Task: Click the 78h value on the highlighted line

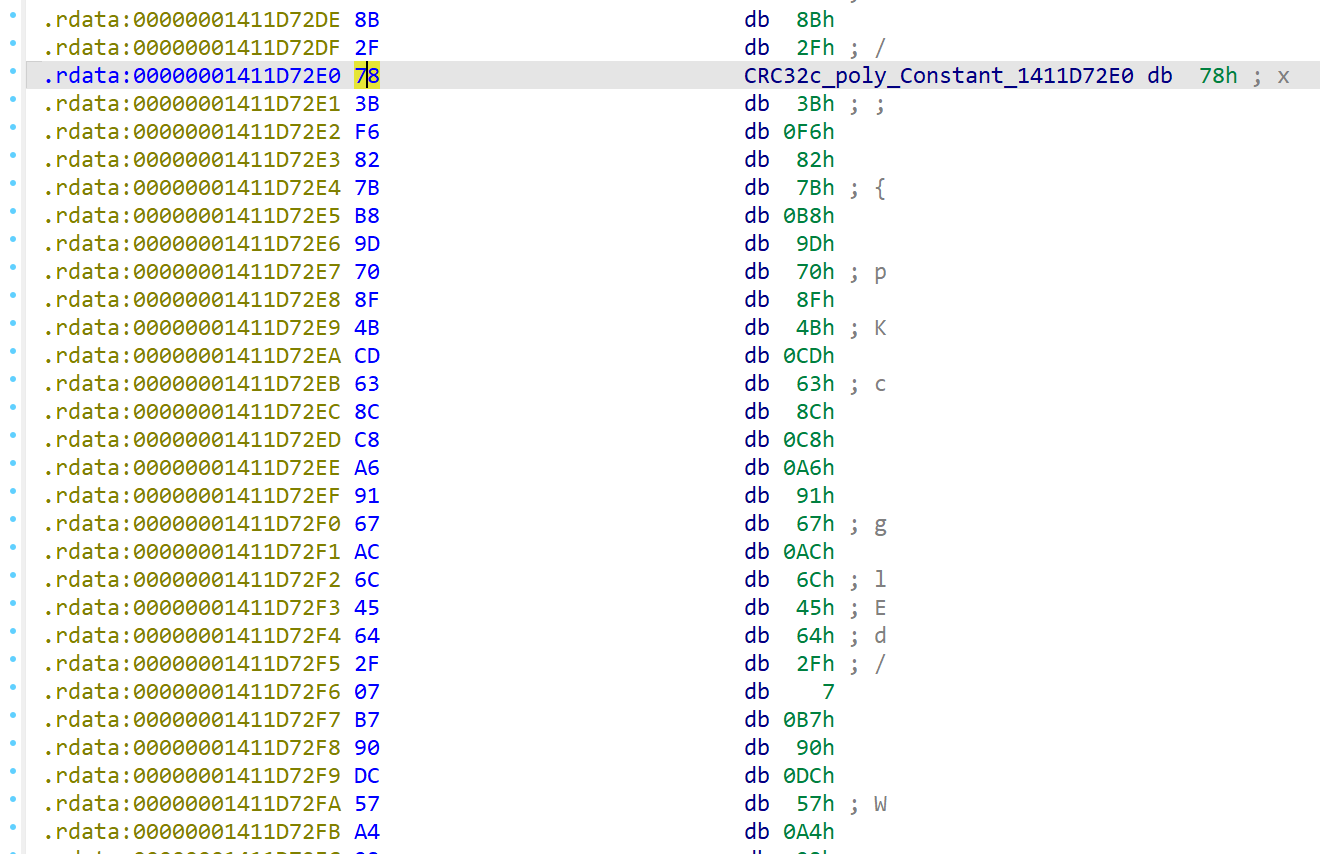Action: coord(1218,76)
